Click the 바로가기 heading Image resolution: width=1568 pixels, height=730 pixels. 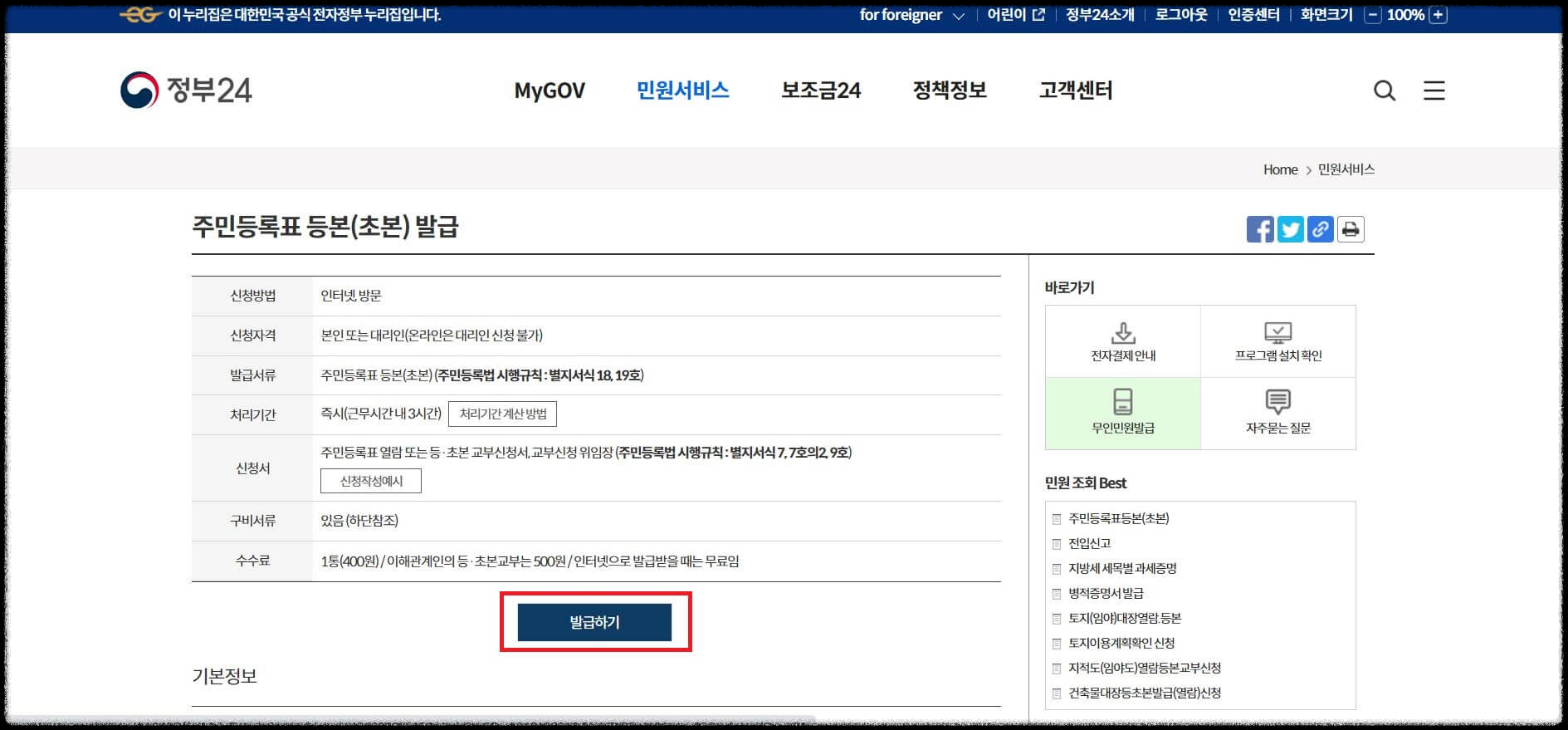tap(1069, 287)
